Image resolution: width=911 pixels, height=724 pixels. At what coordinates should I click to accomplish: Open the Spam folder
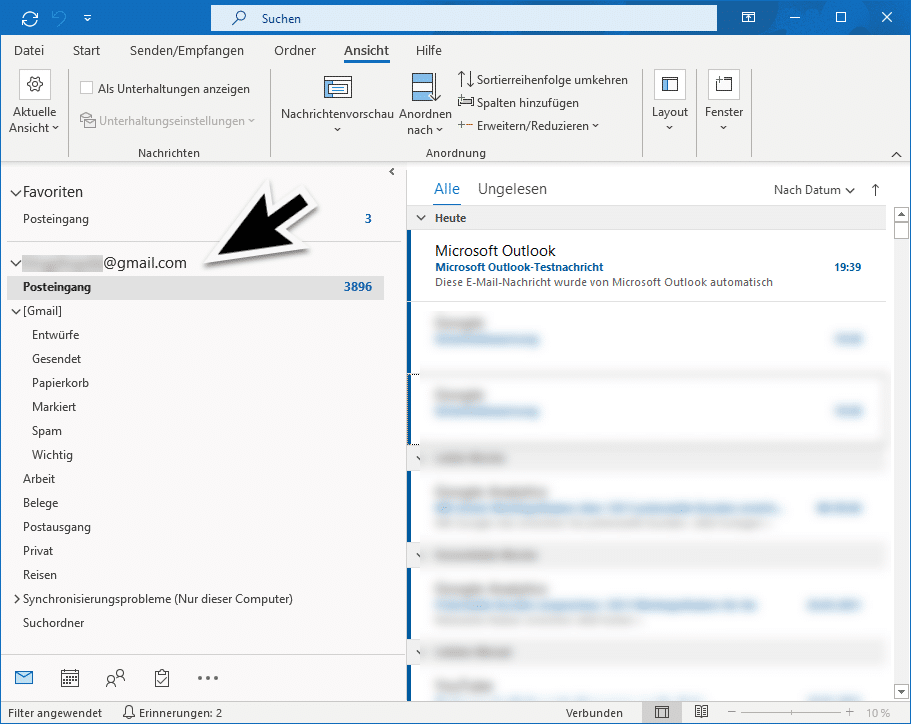pyautogui.click(x=46, y=431)
